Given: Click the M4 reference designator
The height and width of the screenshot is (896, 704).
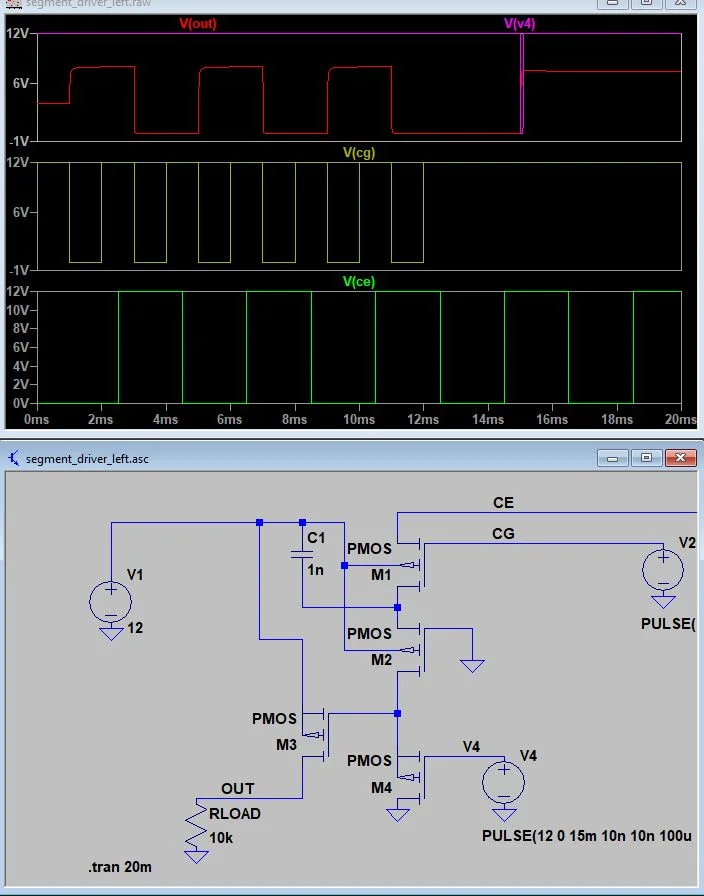Looking at the screenshot, I should coord(381,788).
